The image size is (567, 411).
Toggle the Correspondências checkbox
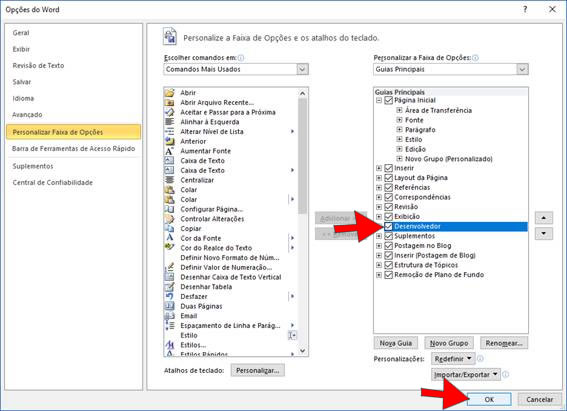[x=388, y=197]
